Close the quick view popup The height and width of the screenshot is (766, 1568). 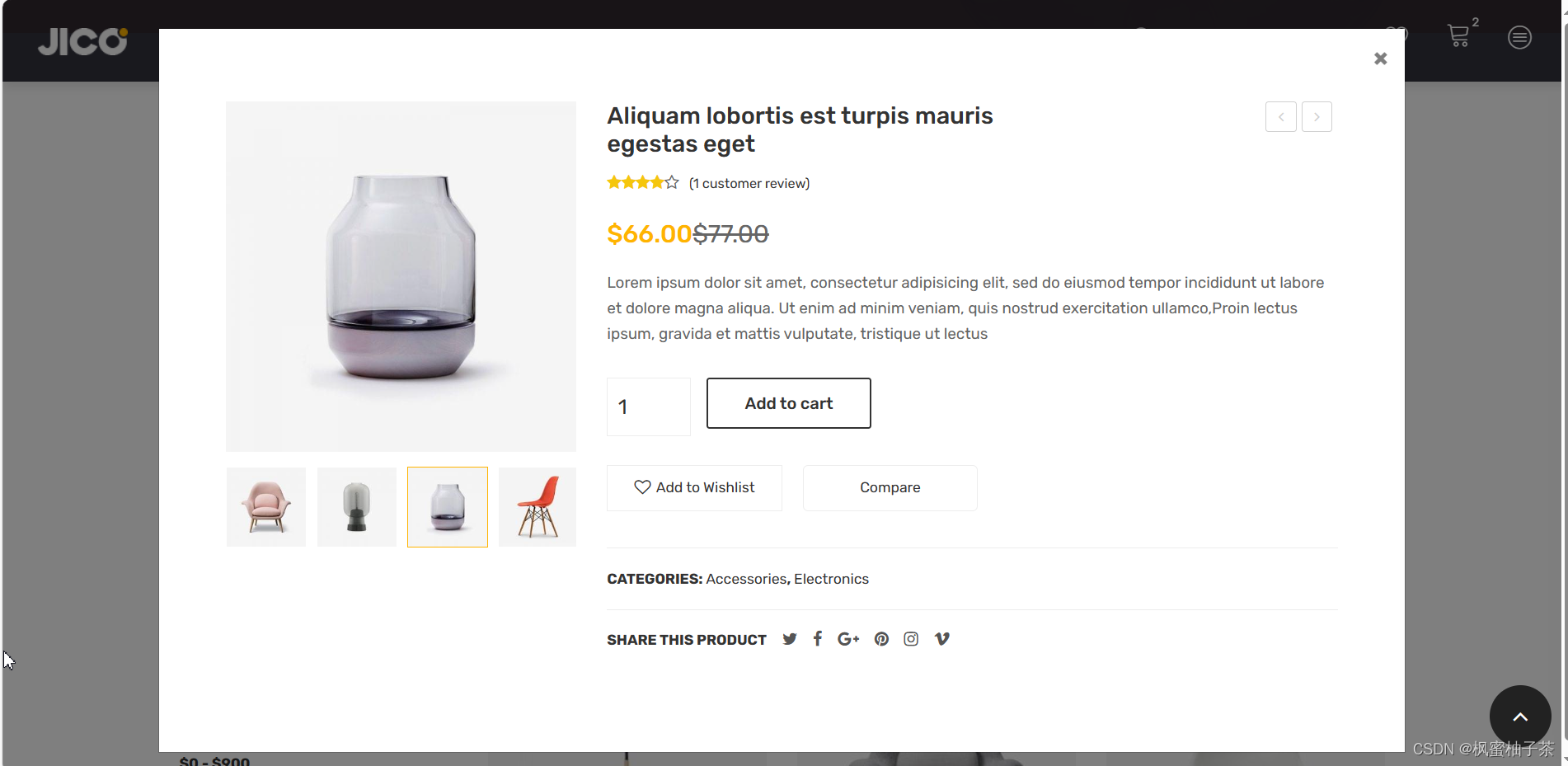[1380, 59]
